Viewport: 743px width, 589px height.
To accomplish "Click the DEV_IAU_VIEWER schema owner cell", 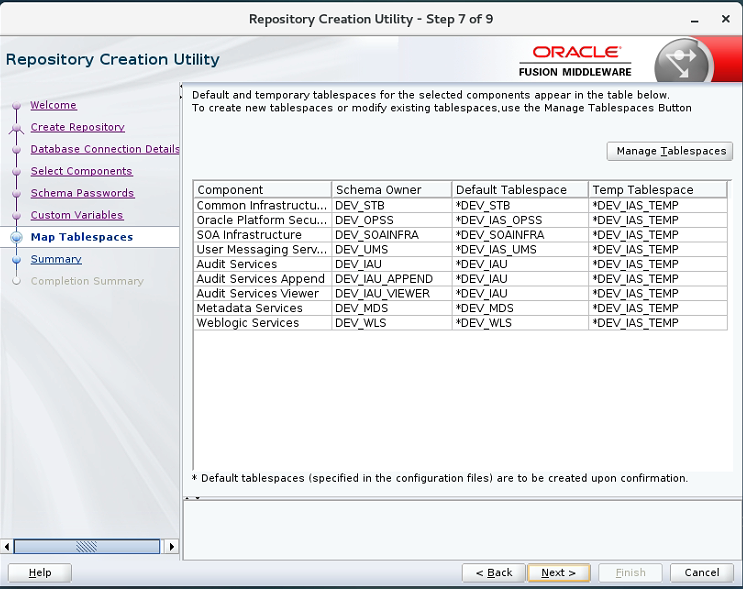I will point(392,294).
